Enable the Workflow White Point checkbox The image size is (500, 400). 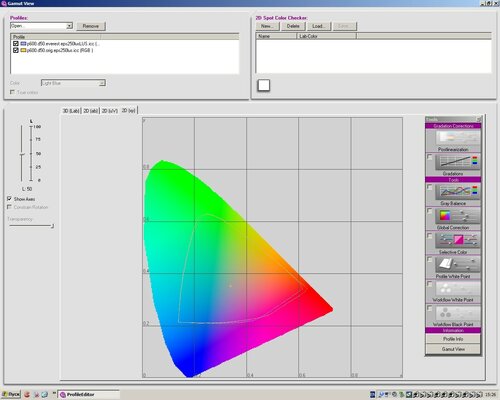430,284
